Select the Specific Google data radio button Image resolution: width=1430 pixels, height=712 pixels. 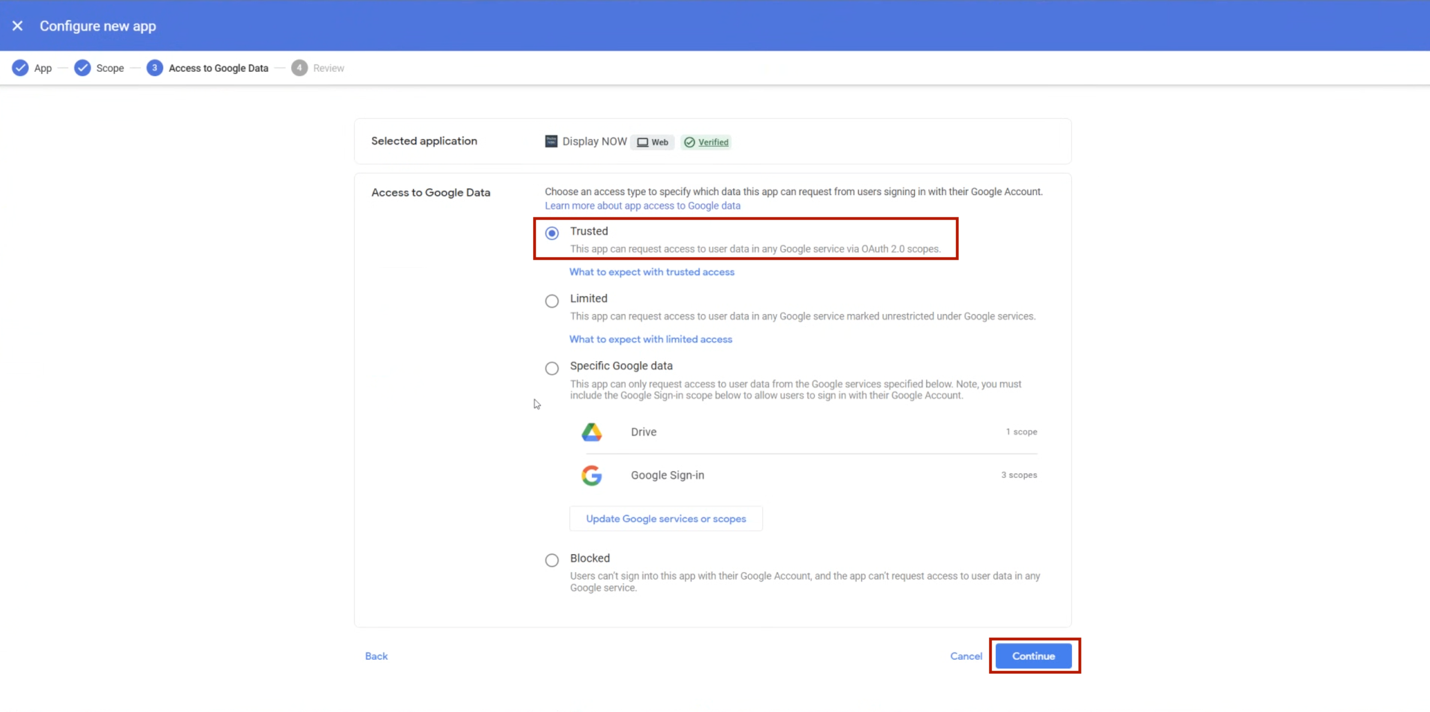tap(552, 368)
